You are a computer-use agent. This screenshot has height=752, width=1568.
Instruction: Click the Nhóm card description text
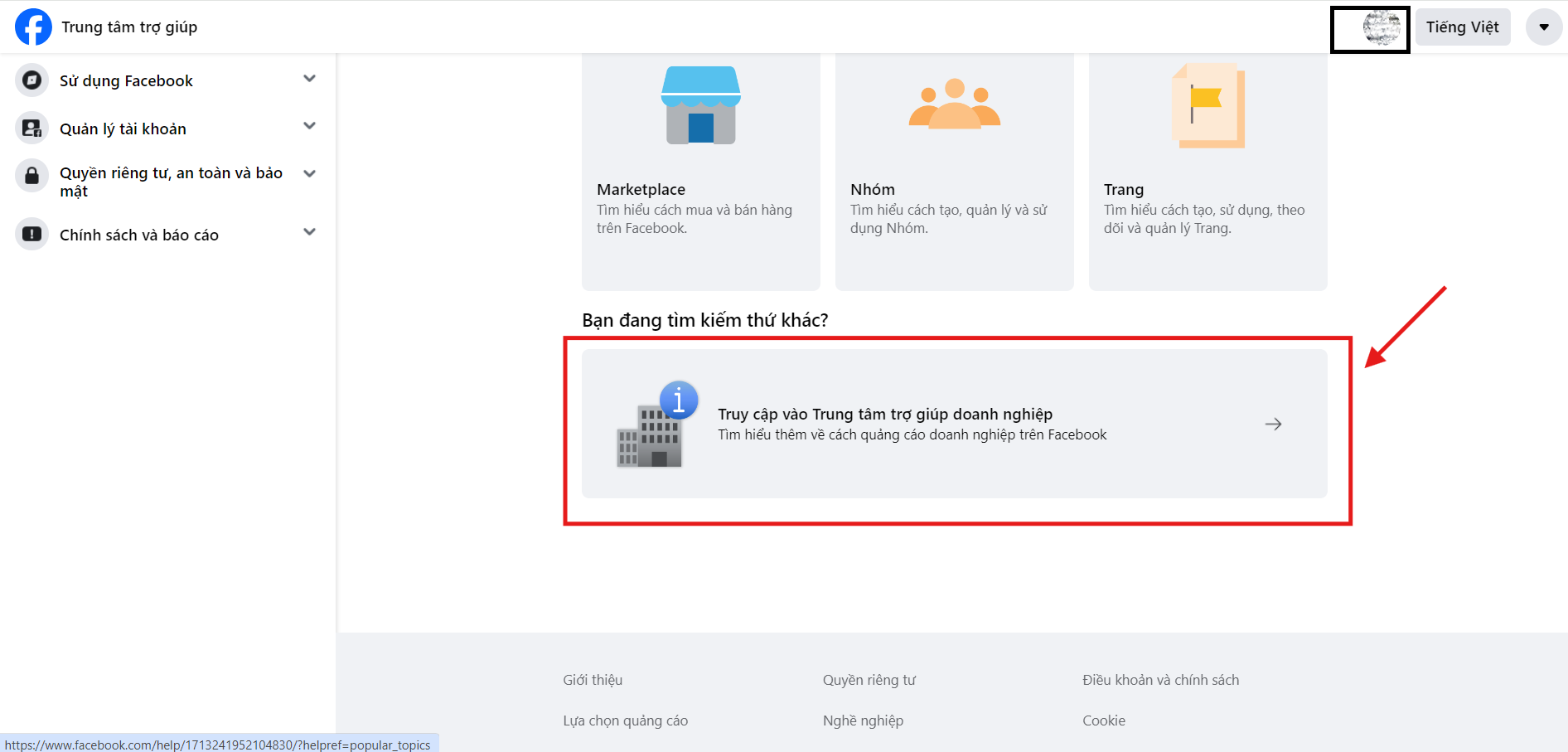[949, 219]
